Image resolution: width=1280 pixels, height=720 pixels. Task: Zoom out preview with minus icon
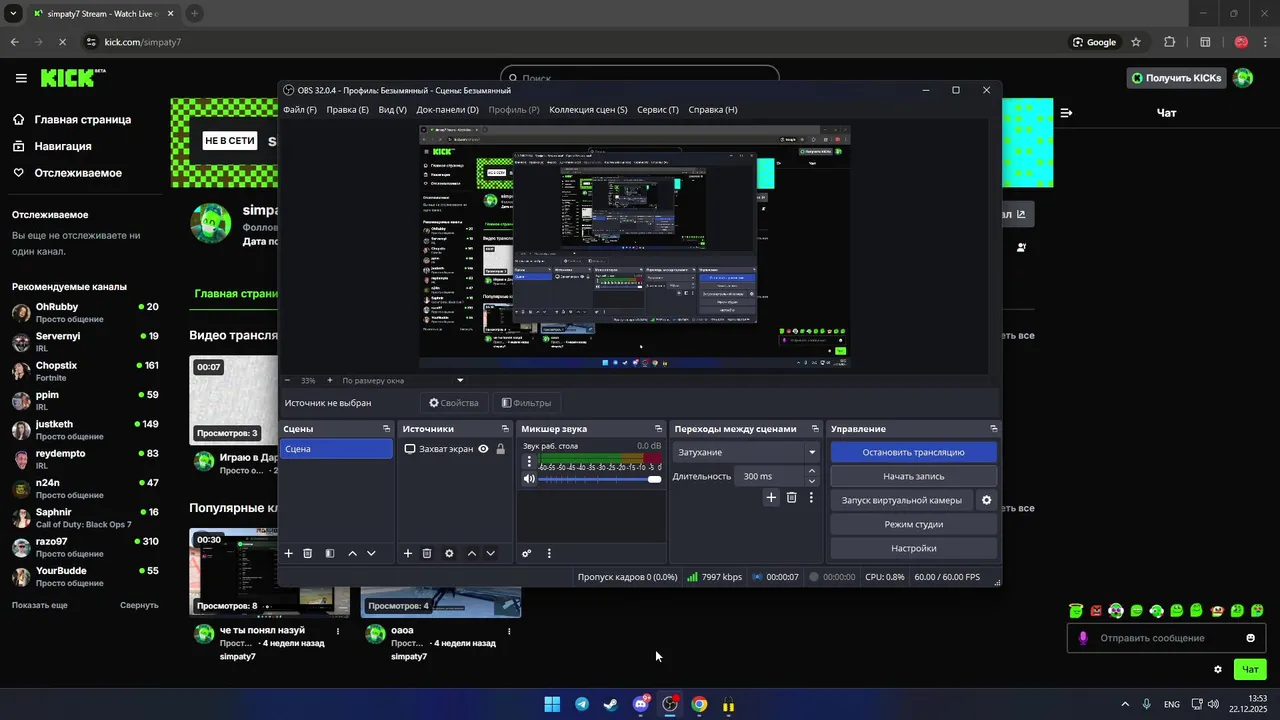[x=288, y=380]
